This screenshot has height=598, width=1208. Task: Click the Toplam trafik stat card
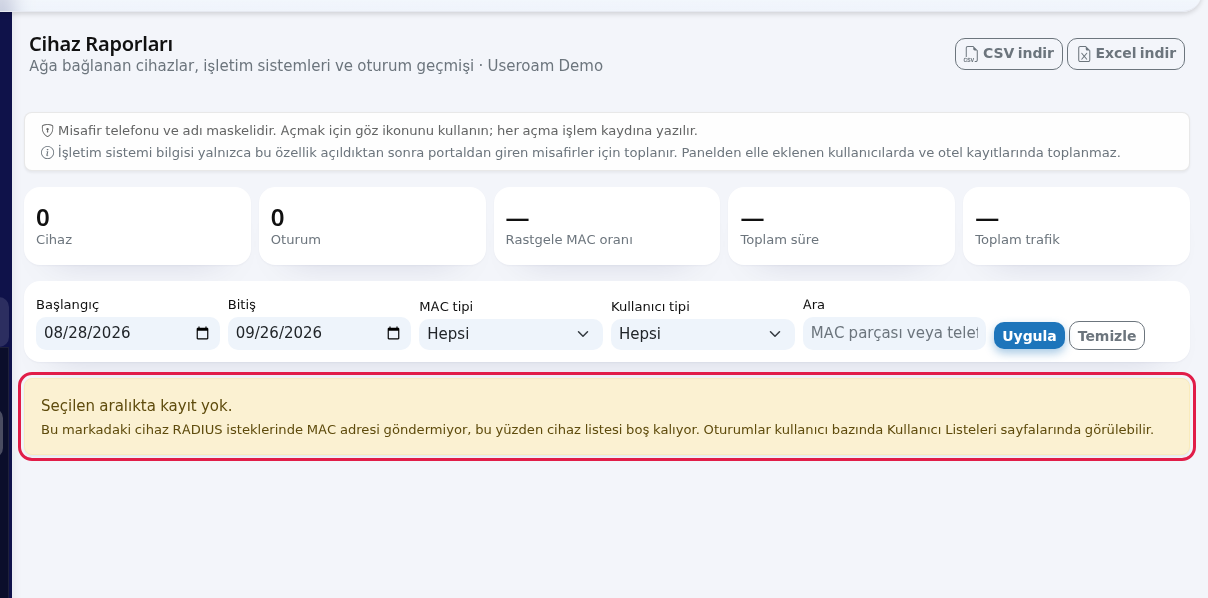[1076, 226]
